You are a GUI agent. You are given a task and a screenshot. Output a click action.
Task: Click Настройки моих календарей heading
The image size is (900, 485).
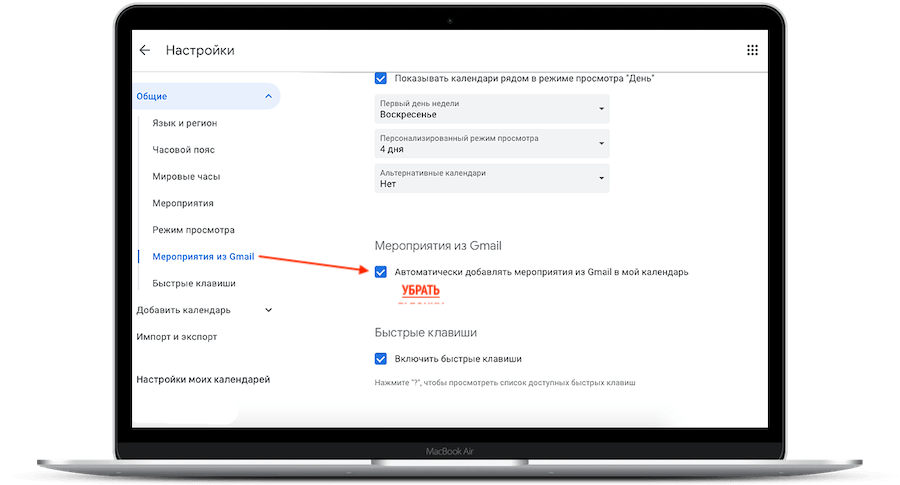pos(203,379)
